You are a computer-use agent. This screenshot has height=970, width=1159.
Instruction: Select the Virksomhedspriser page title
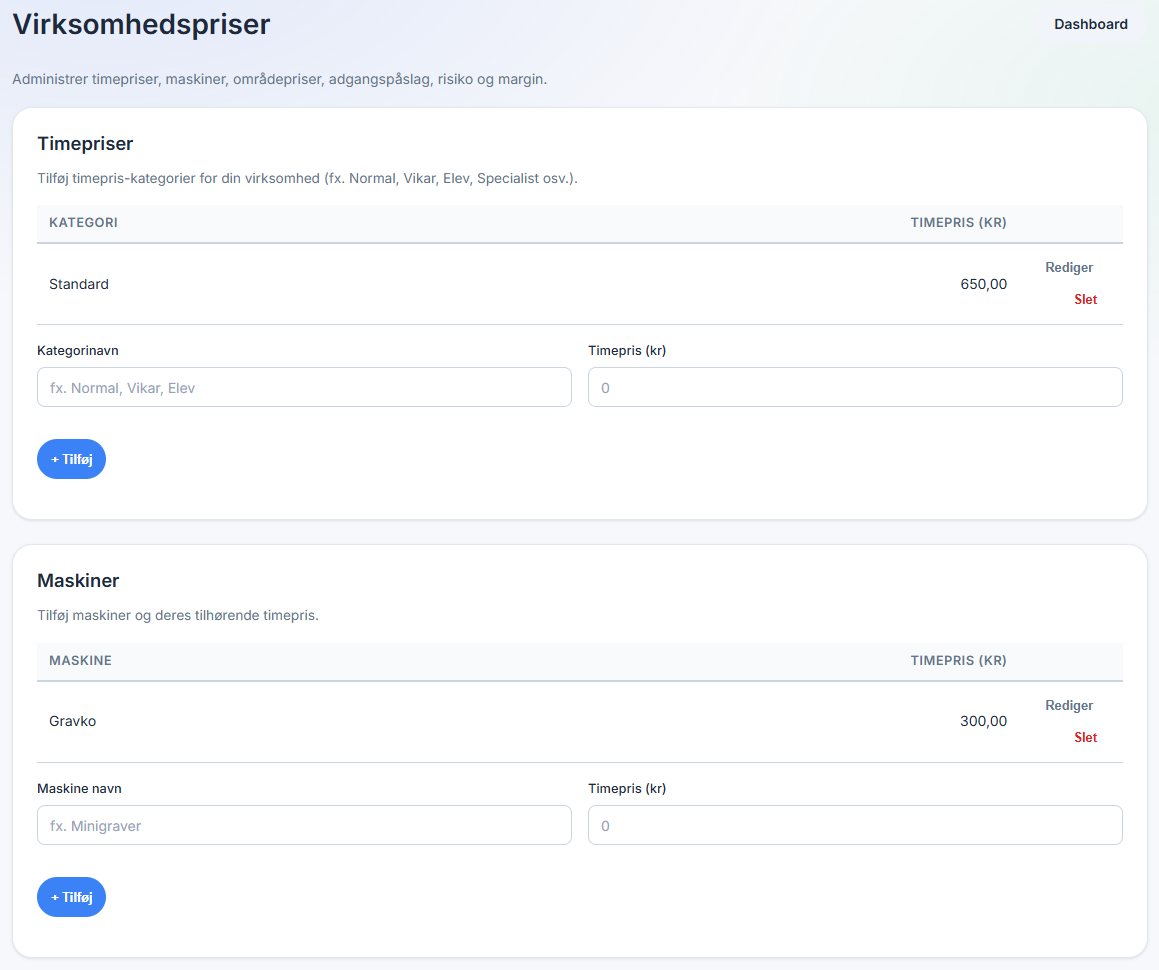[x=142, y=24]
